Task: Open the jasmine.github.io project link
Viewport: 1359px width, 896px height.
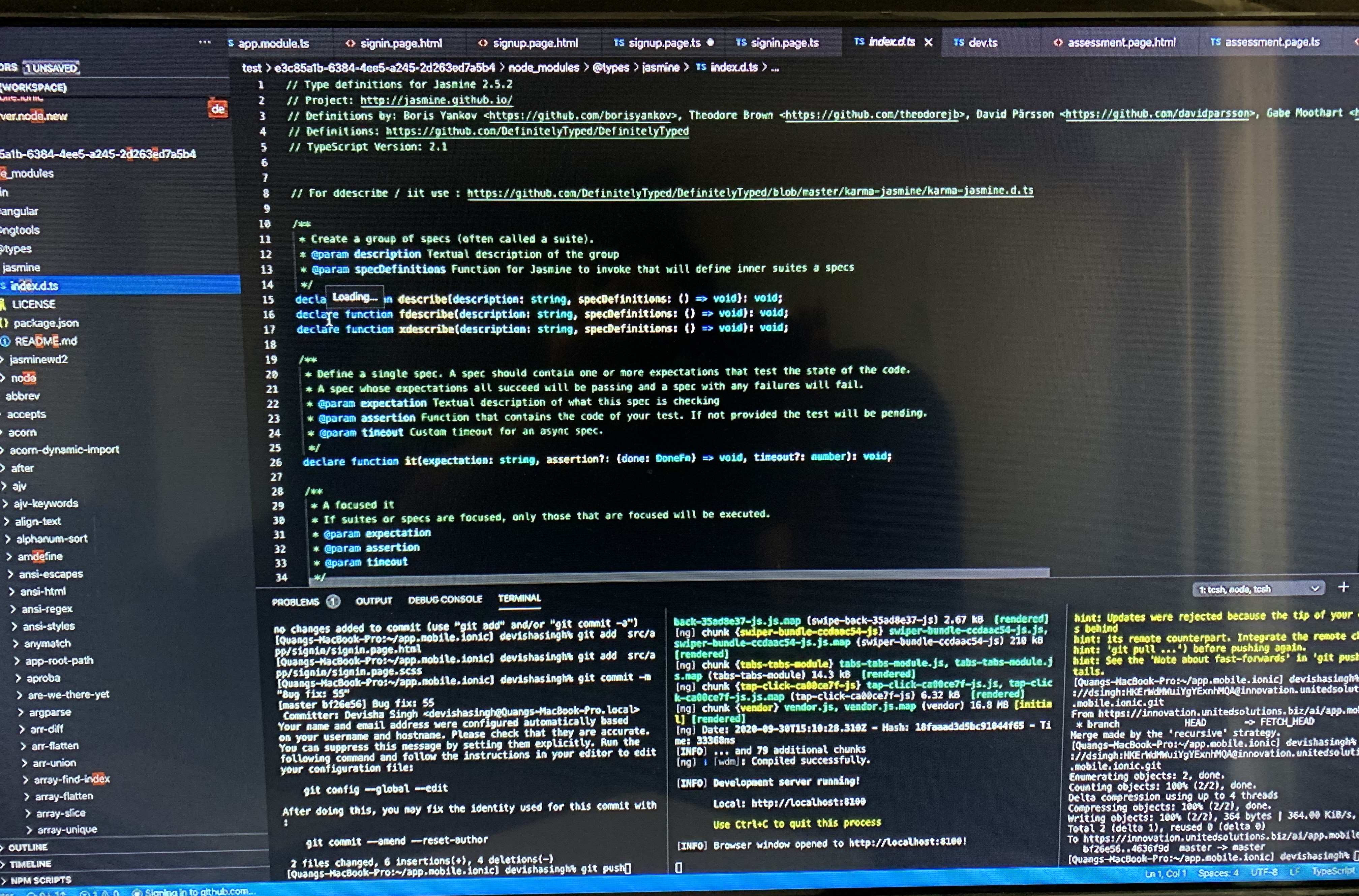Action: click(x=436, y=100)
